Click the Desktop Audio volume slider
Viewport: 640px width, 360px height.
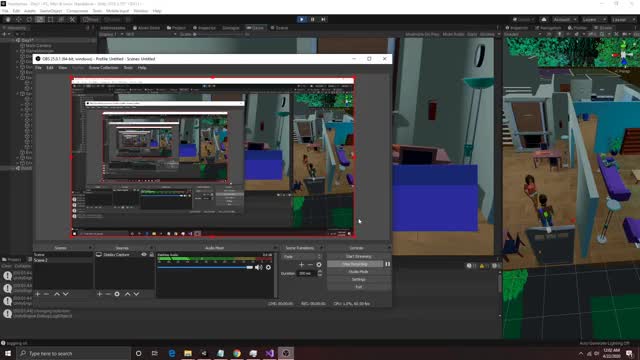(x=205, y=267)
